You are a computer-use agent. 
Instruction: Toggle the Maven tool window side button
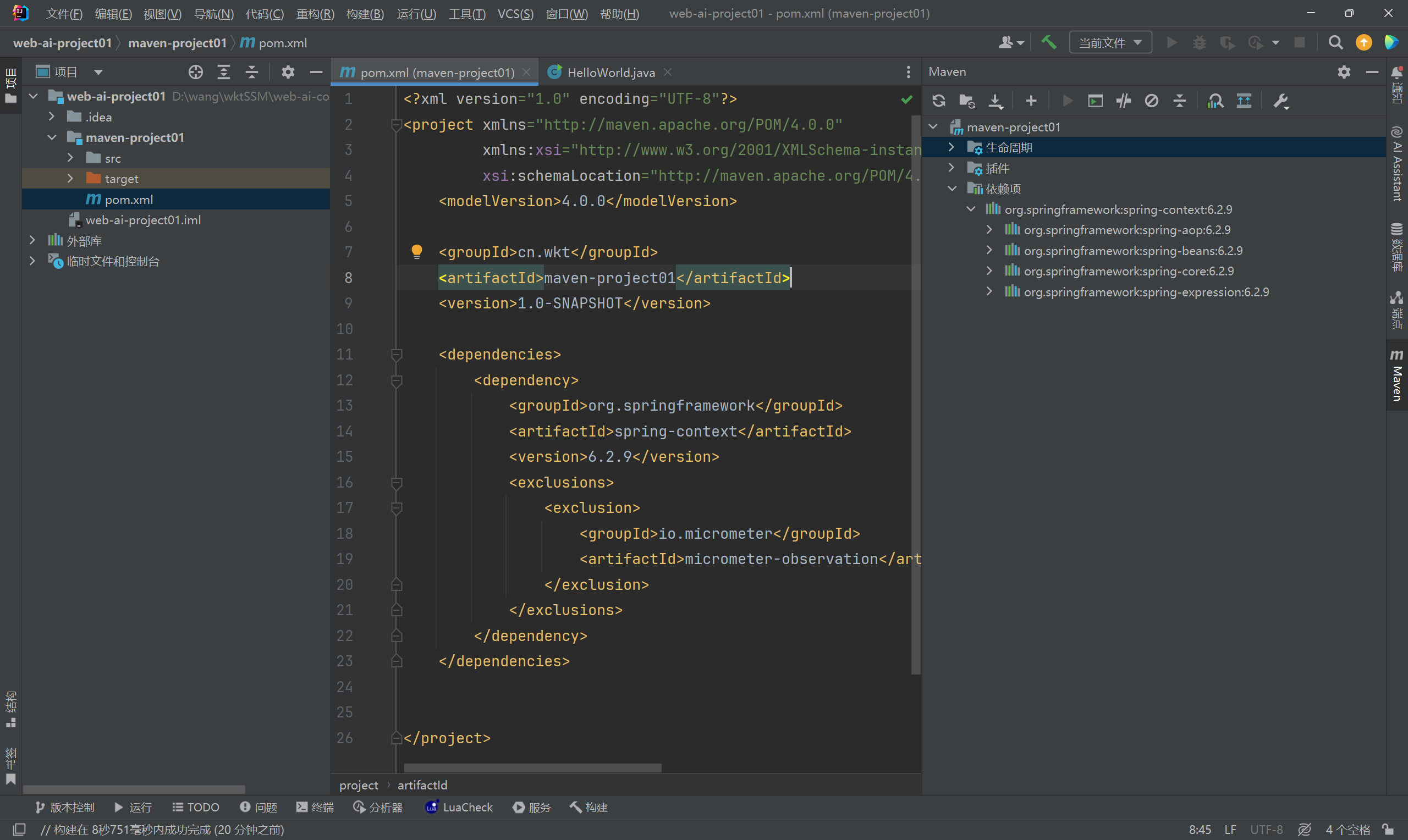coord(1396,375)
